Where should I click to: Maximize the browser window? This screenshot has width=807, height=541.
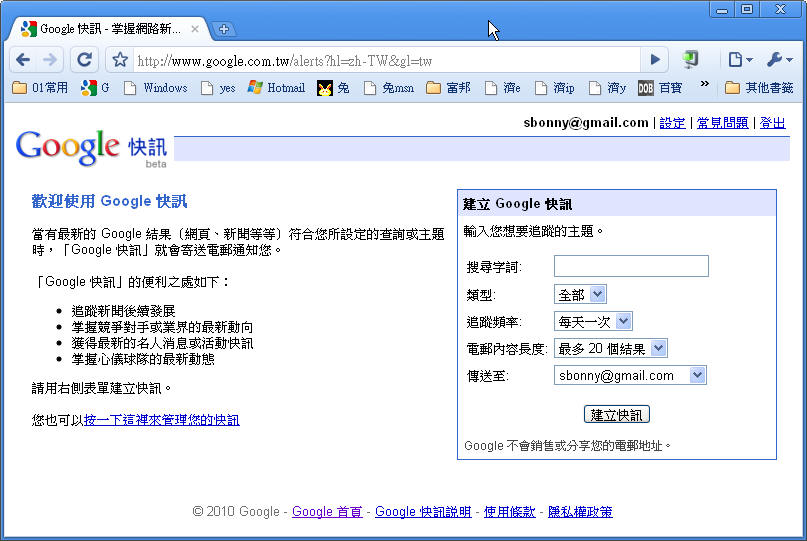point(747,9)
